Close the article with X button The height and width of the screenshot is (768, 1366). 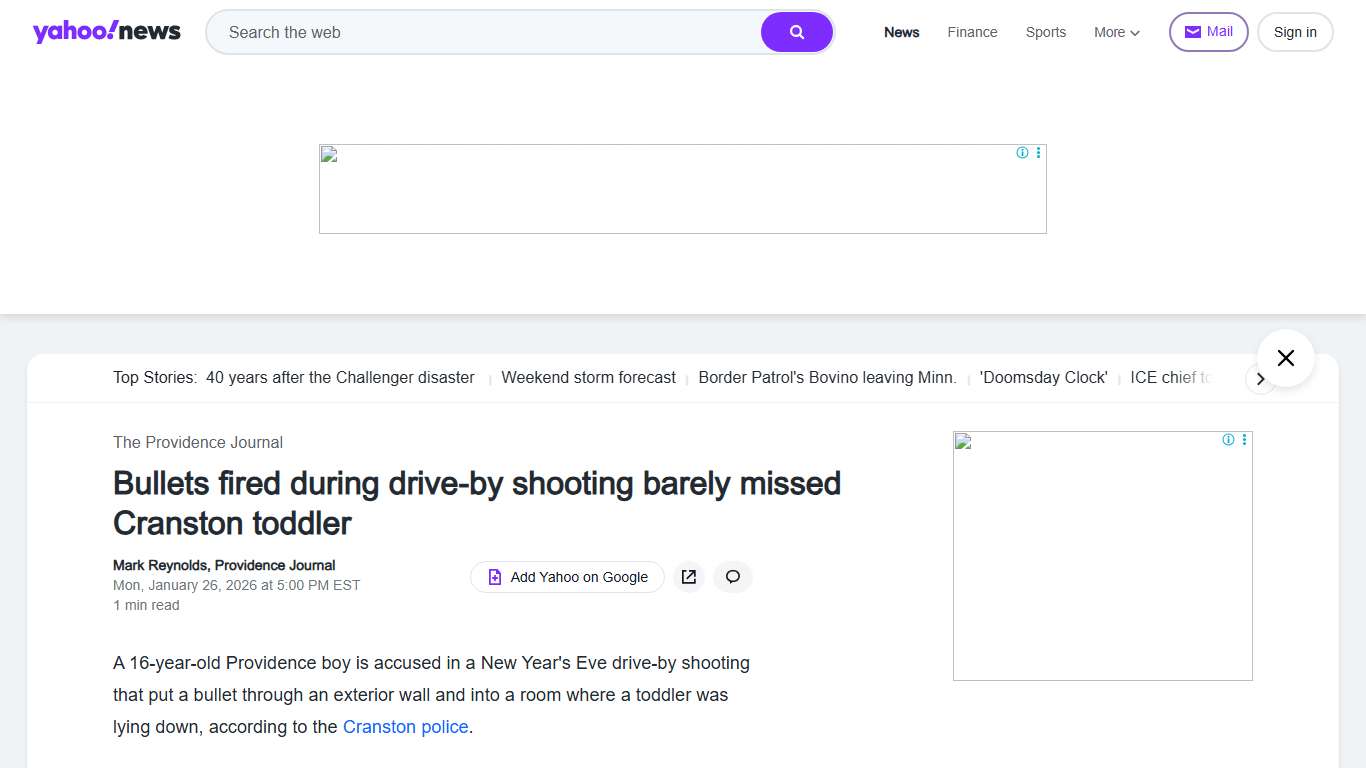coord(1285,358)
